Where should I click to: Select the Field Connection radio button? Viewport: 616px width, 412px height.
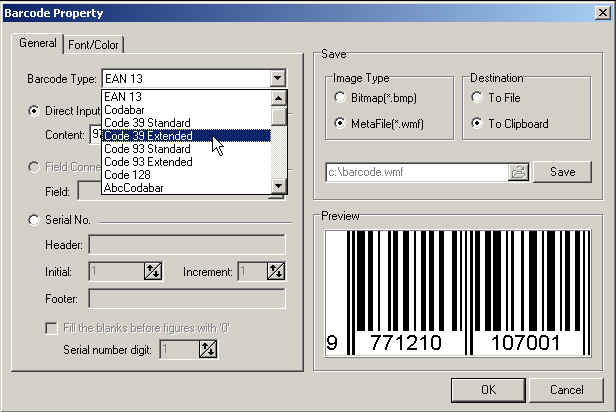[x=34, y=167]
